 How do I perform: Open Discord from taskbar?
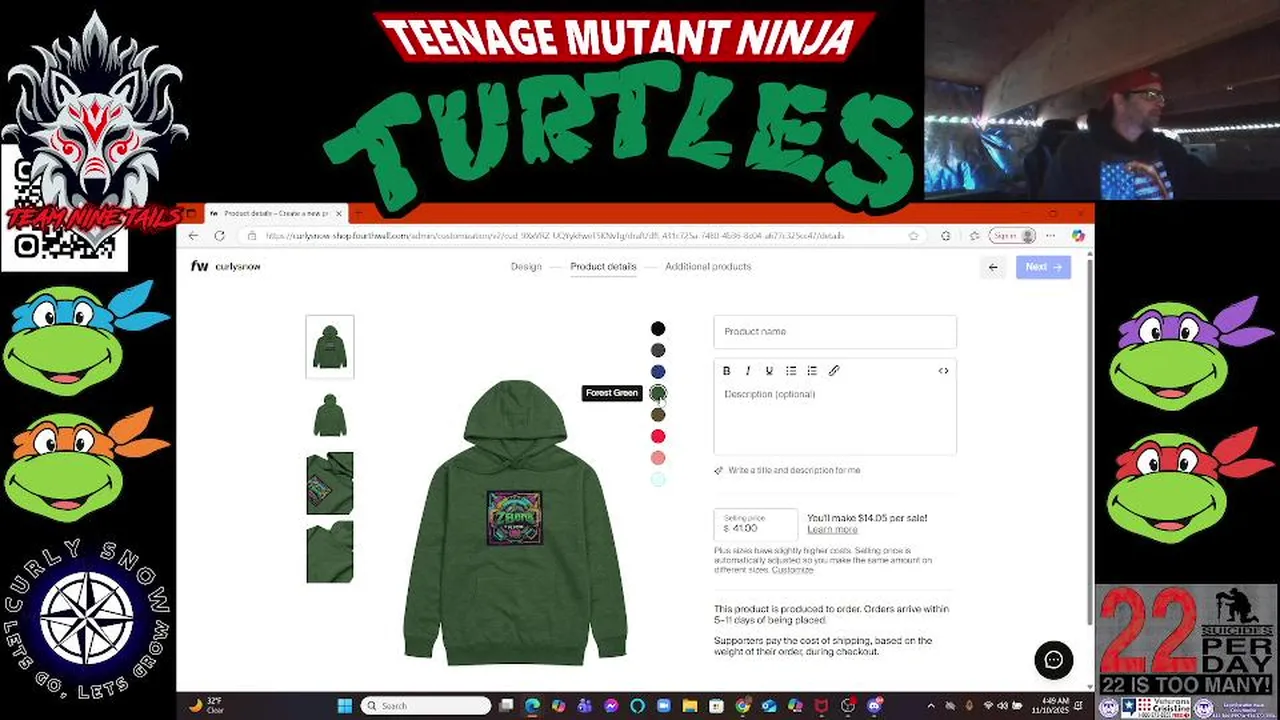point(874,705)
